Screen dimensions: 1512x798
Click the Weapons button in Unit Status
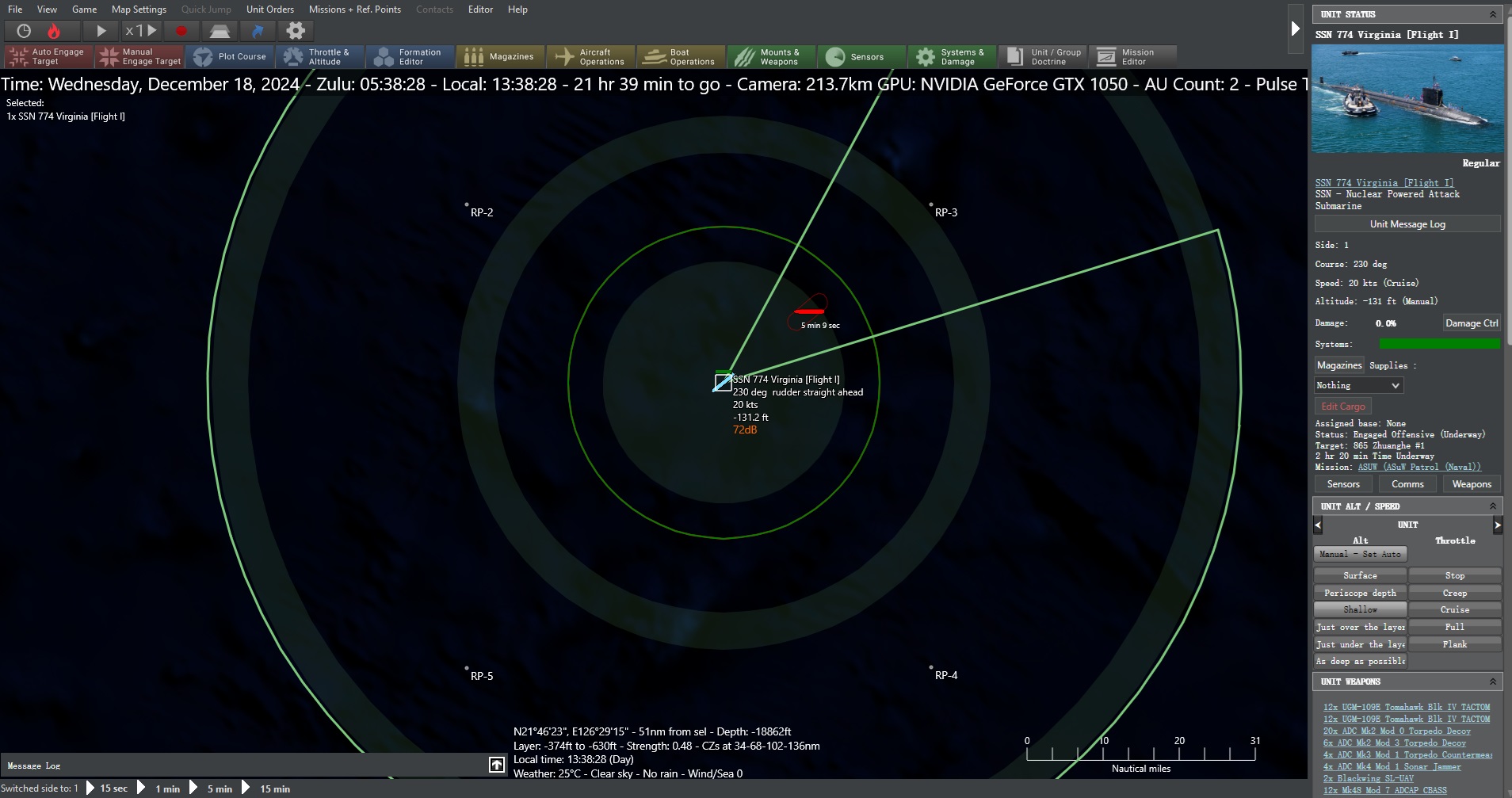[1472, 484]
